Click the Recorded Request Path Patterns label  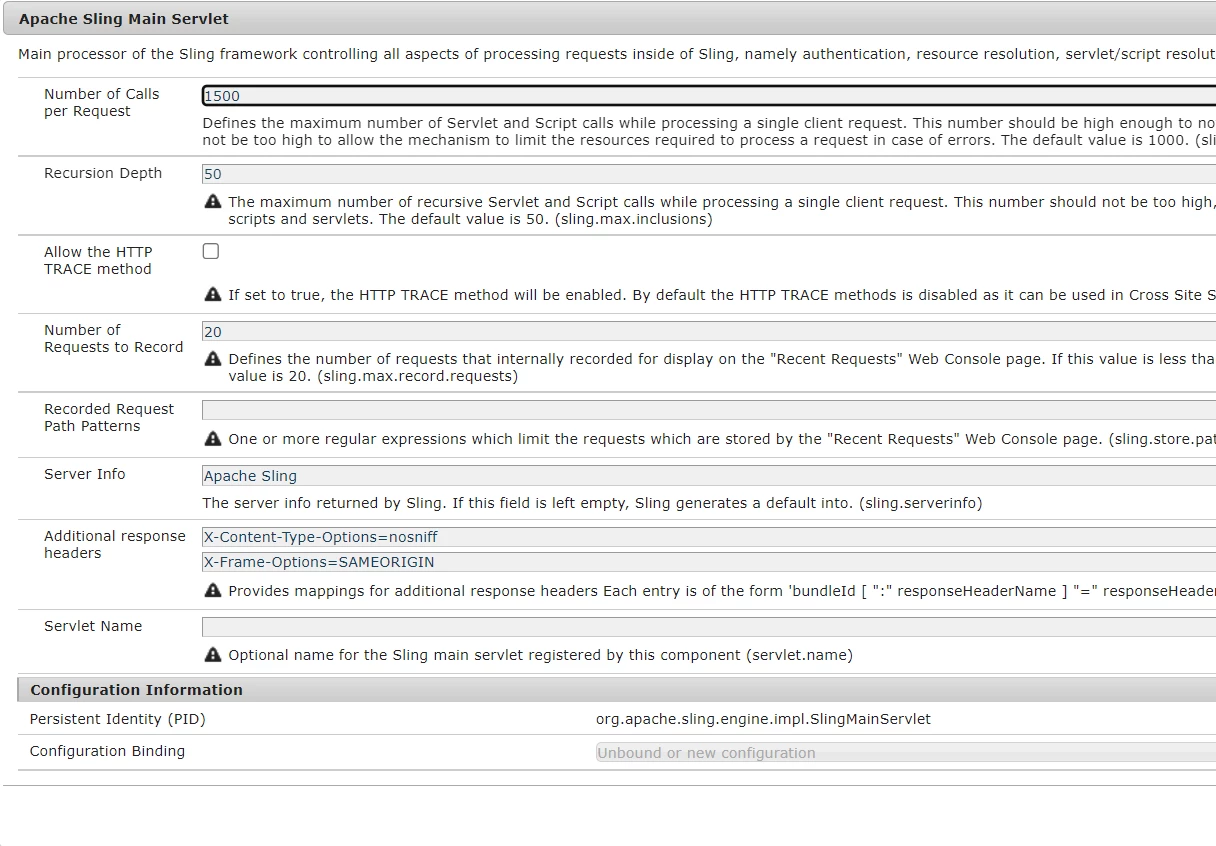(108, 417)
